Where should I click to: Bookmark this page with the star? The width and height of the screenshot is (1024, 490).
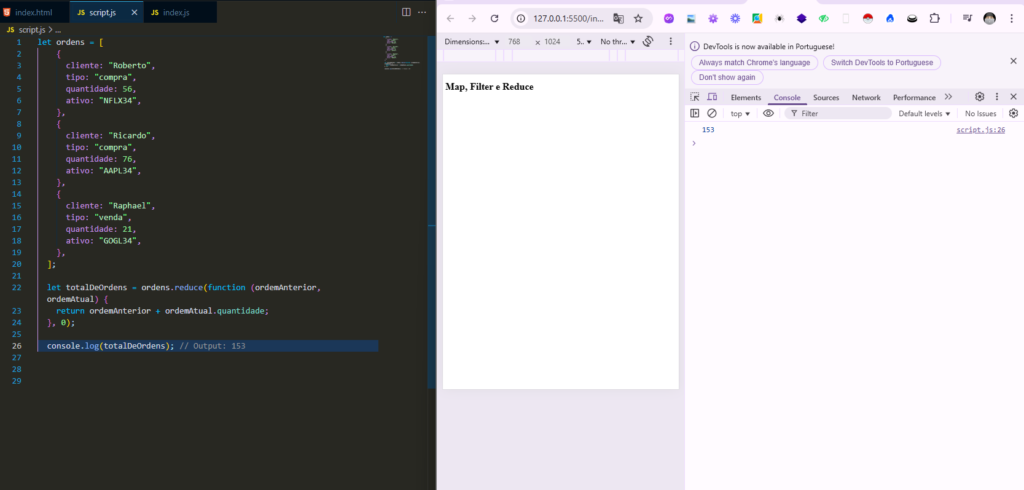pos(638,18)
